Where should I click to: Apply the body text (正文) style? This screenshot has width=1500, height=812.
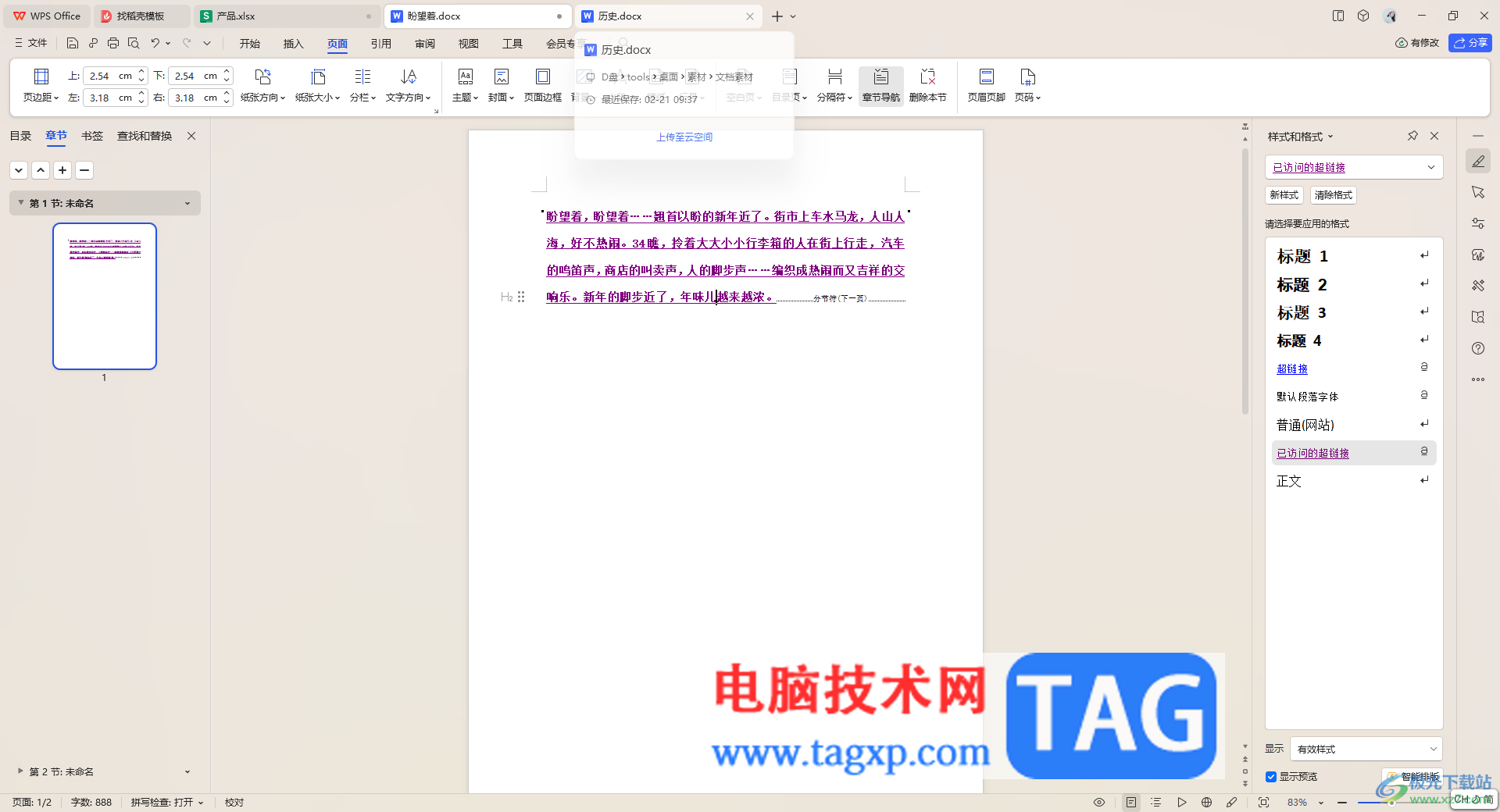(1353, 481)
